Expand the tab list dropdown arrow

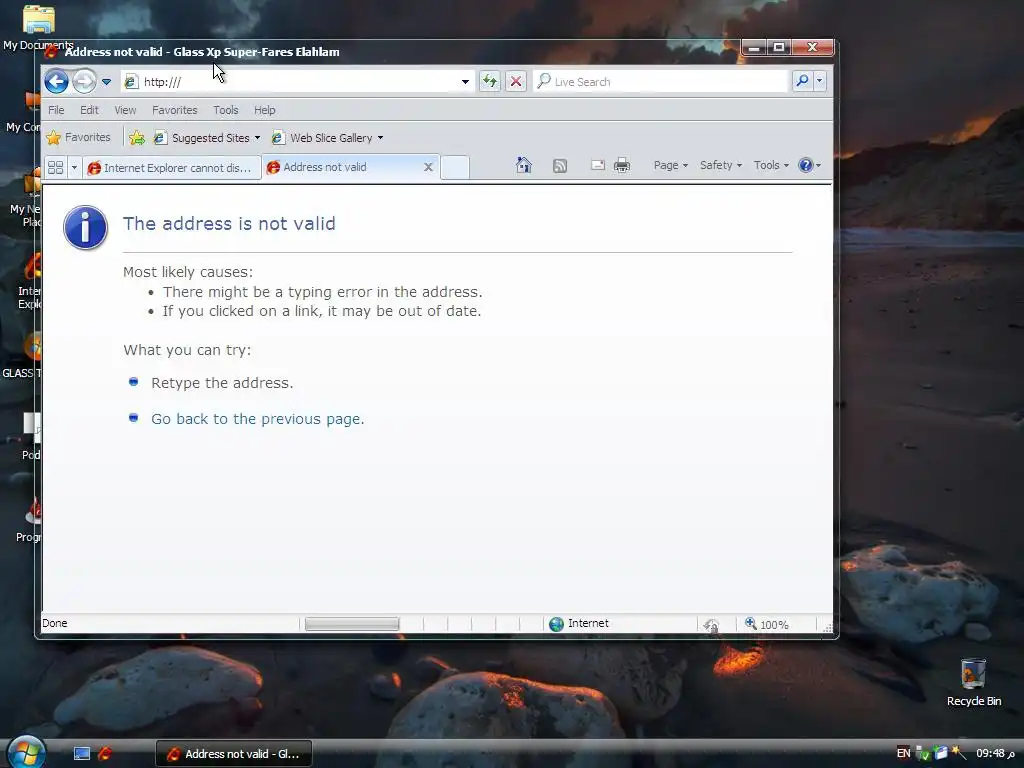[x=74, y=168]
